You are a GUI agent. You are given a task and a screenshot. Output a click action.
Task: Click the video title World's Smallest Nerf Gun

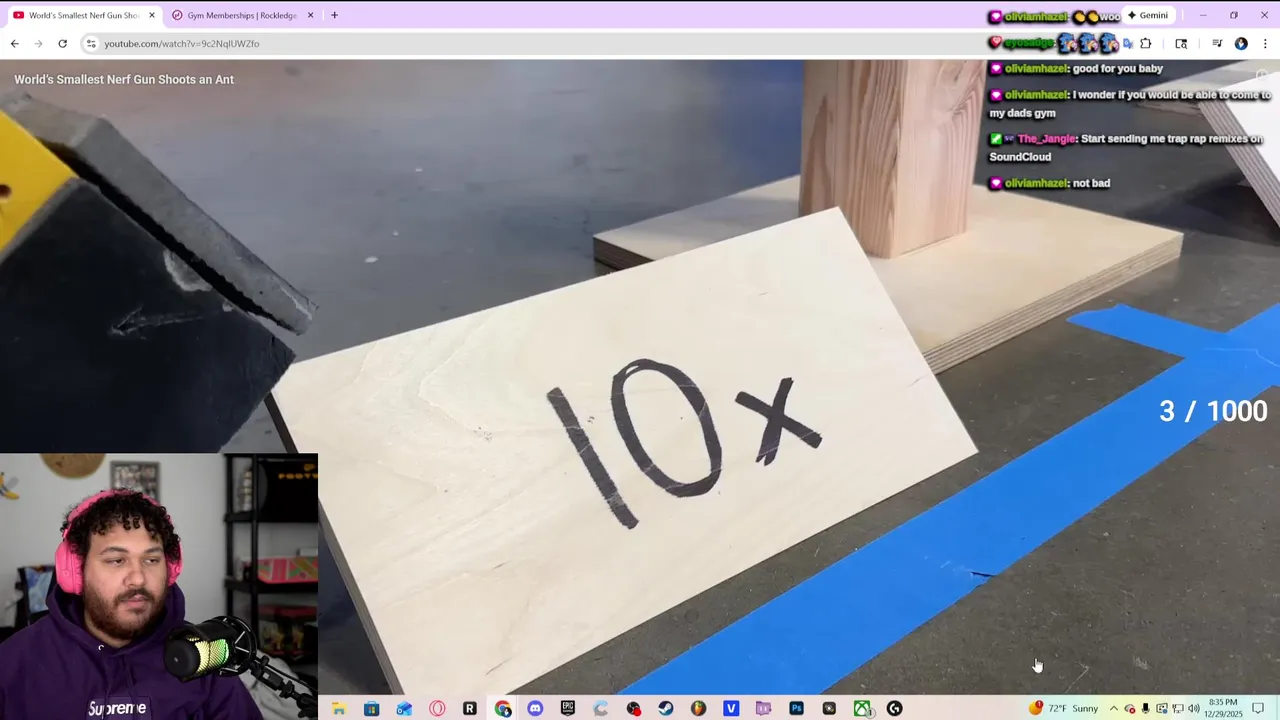coord(124,80)
